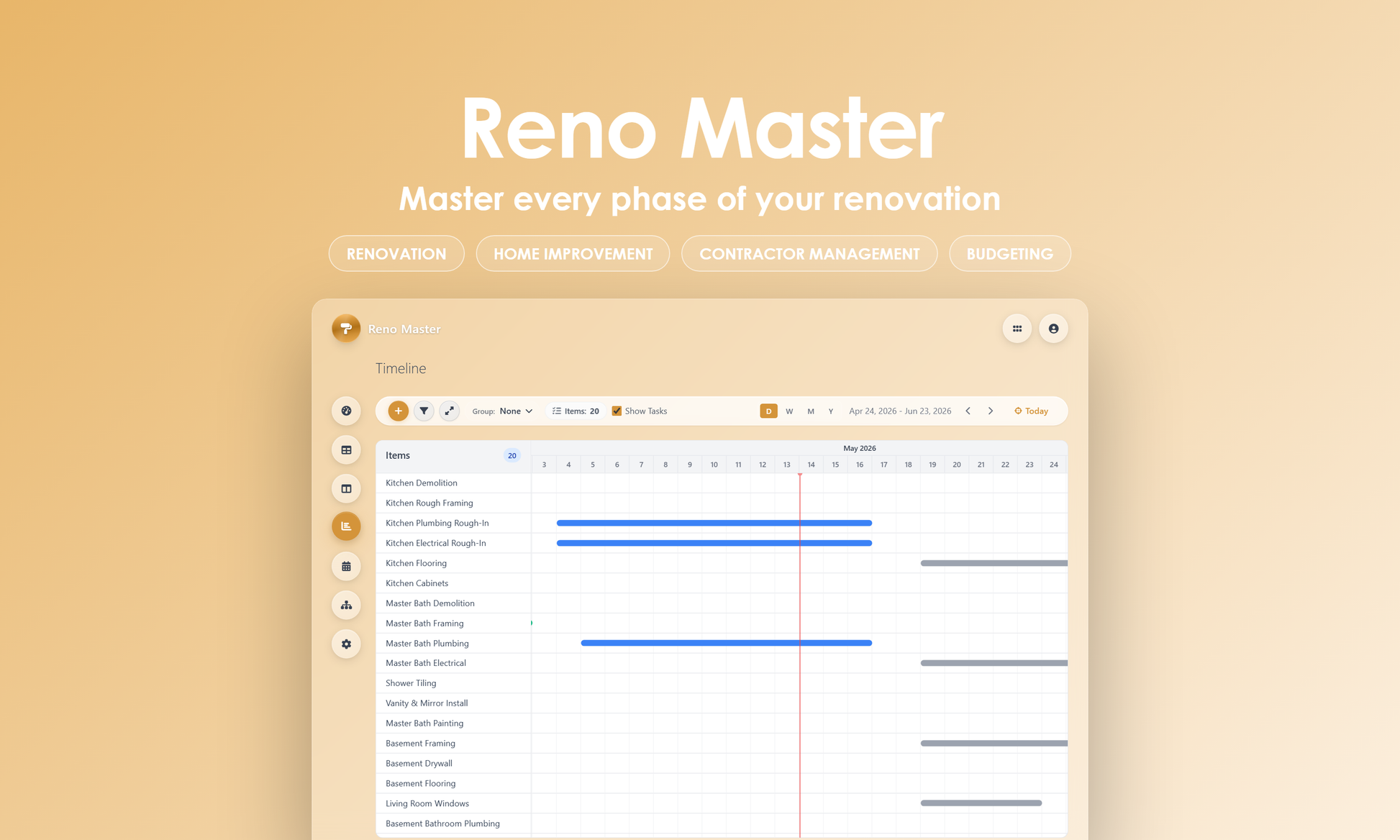Select the BUDGETING tag pill

pos(1009,254)
